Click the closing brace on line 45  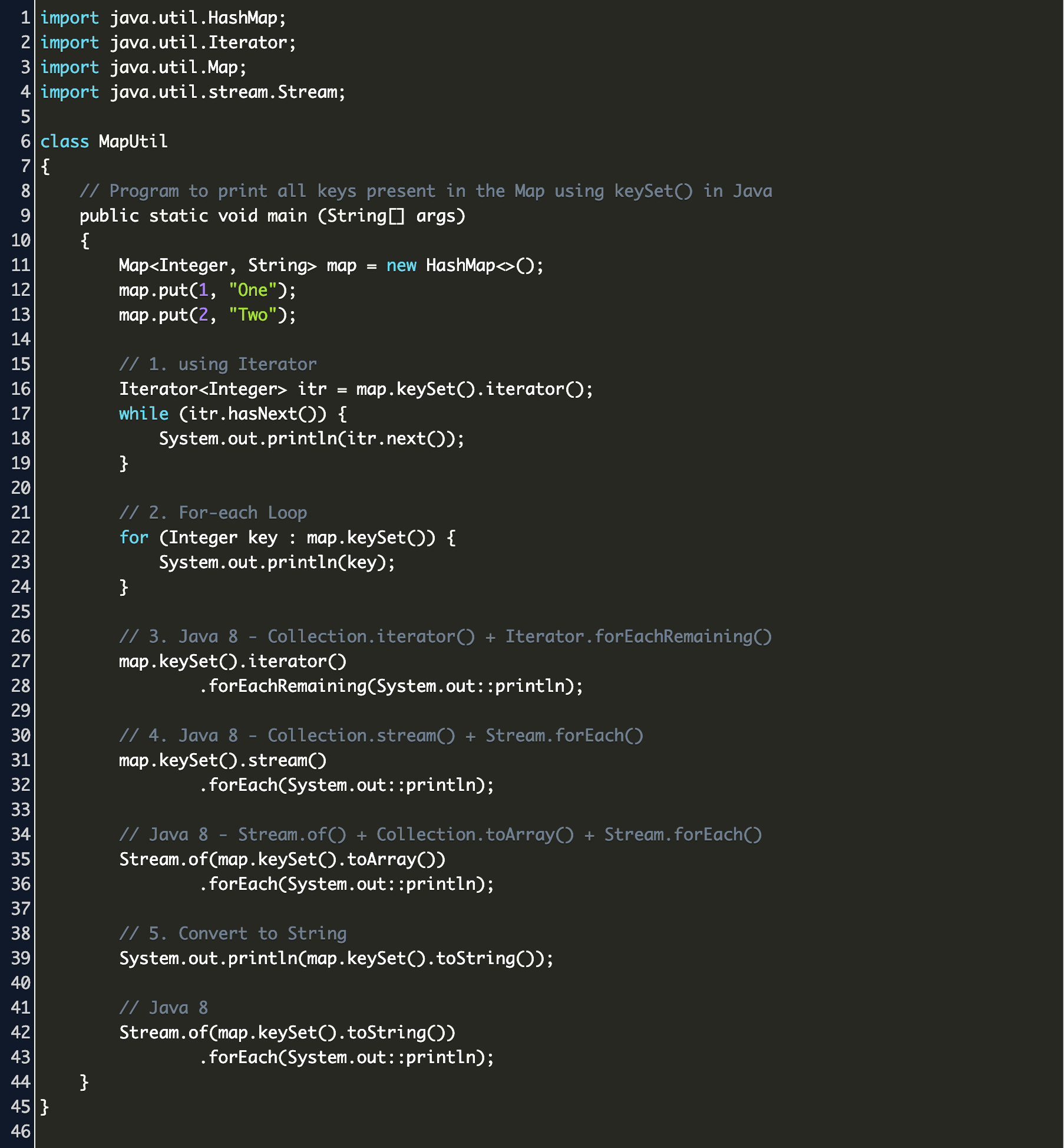point(45,1107)
